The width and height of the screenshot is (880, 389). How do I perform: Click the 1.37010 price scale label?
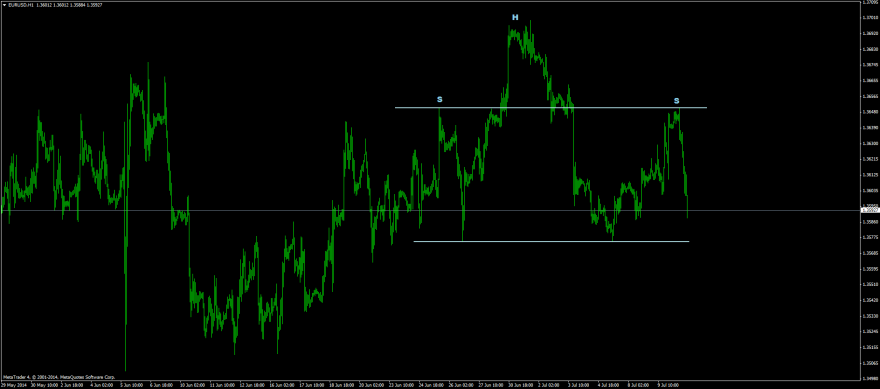click(x=870, y=17)
